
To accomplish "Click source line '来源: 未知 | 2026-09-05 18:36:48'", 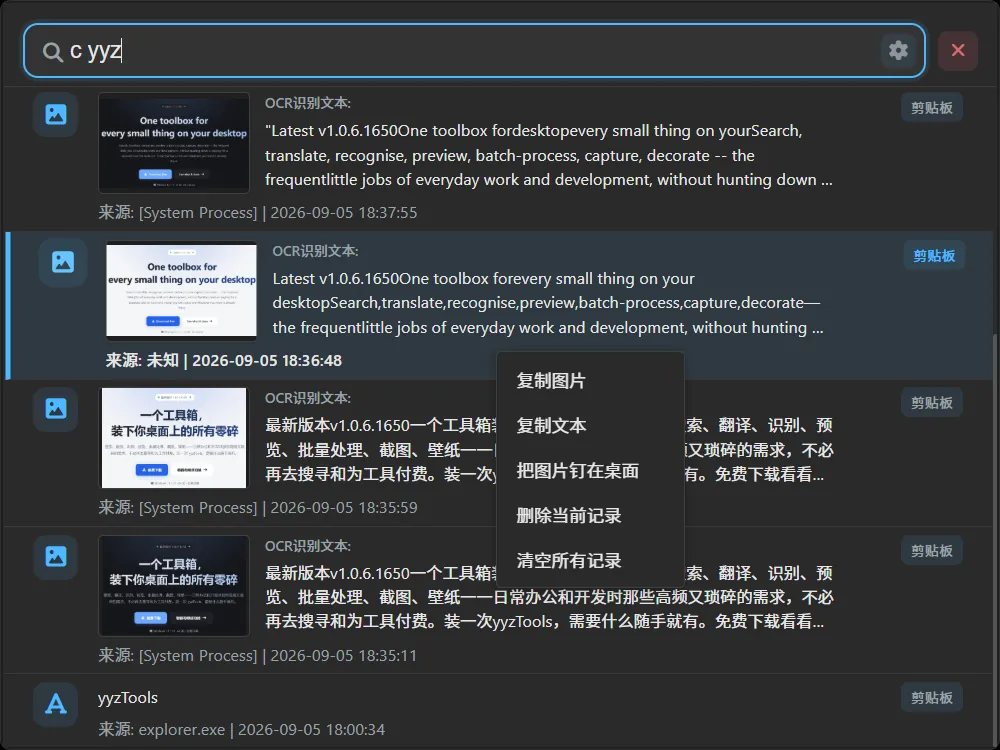I will point(224,360).
